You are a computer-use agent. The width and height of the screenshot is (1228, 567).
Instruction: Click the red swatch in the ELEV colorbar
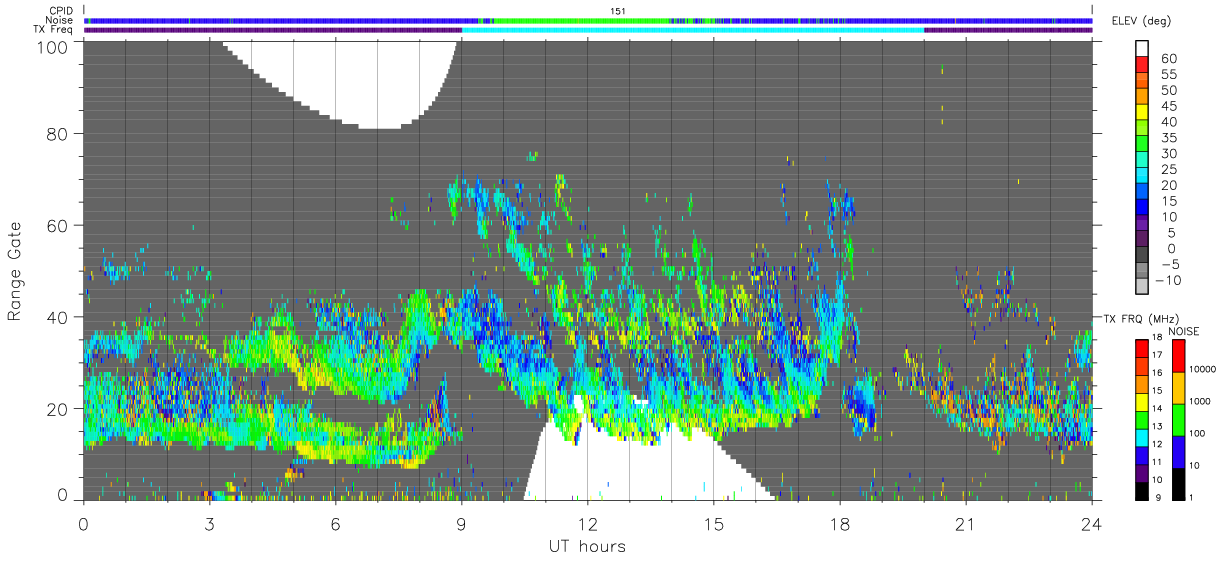coord(1142,65)
